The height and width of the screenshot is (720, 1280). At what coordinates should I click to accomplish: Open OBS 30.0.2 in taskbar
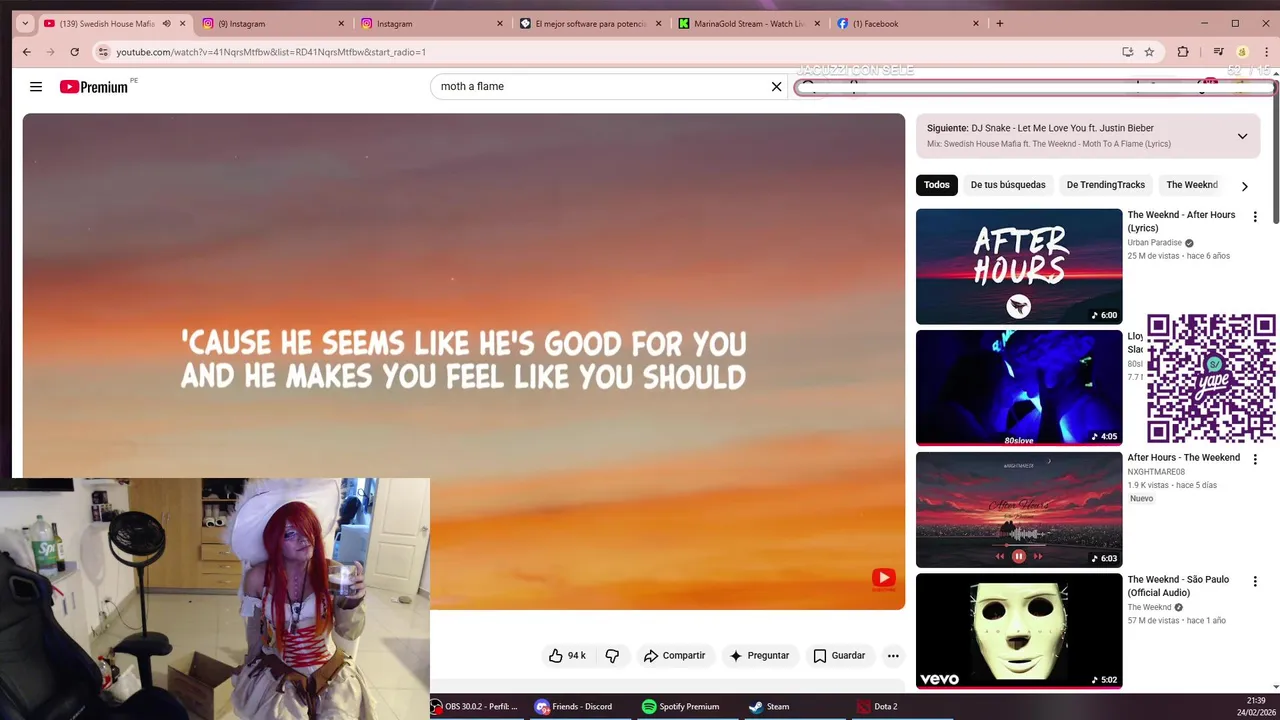pos(474,707)
